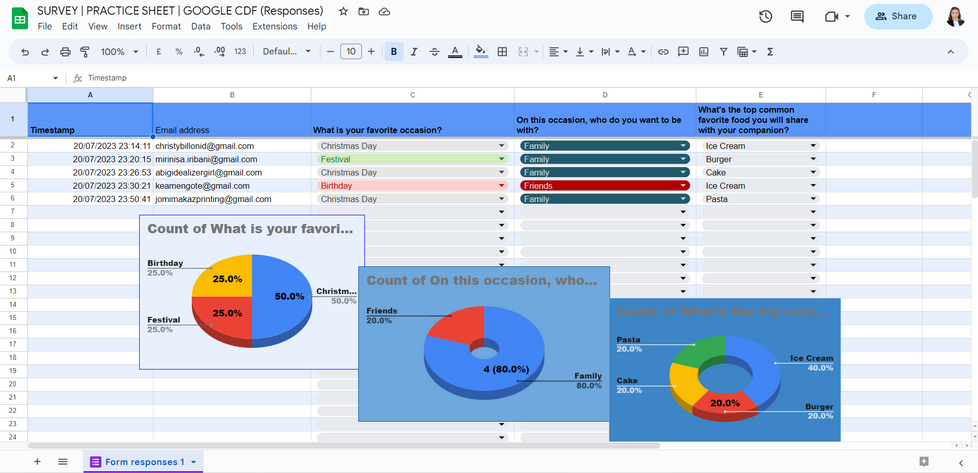Collapse the toolbar with the chevron
Screen dimensions: 978x473
[x=951, y=52]
